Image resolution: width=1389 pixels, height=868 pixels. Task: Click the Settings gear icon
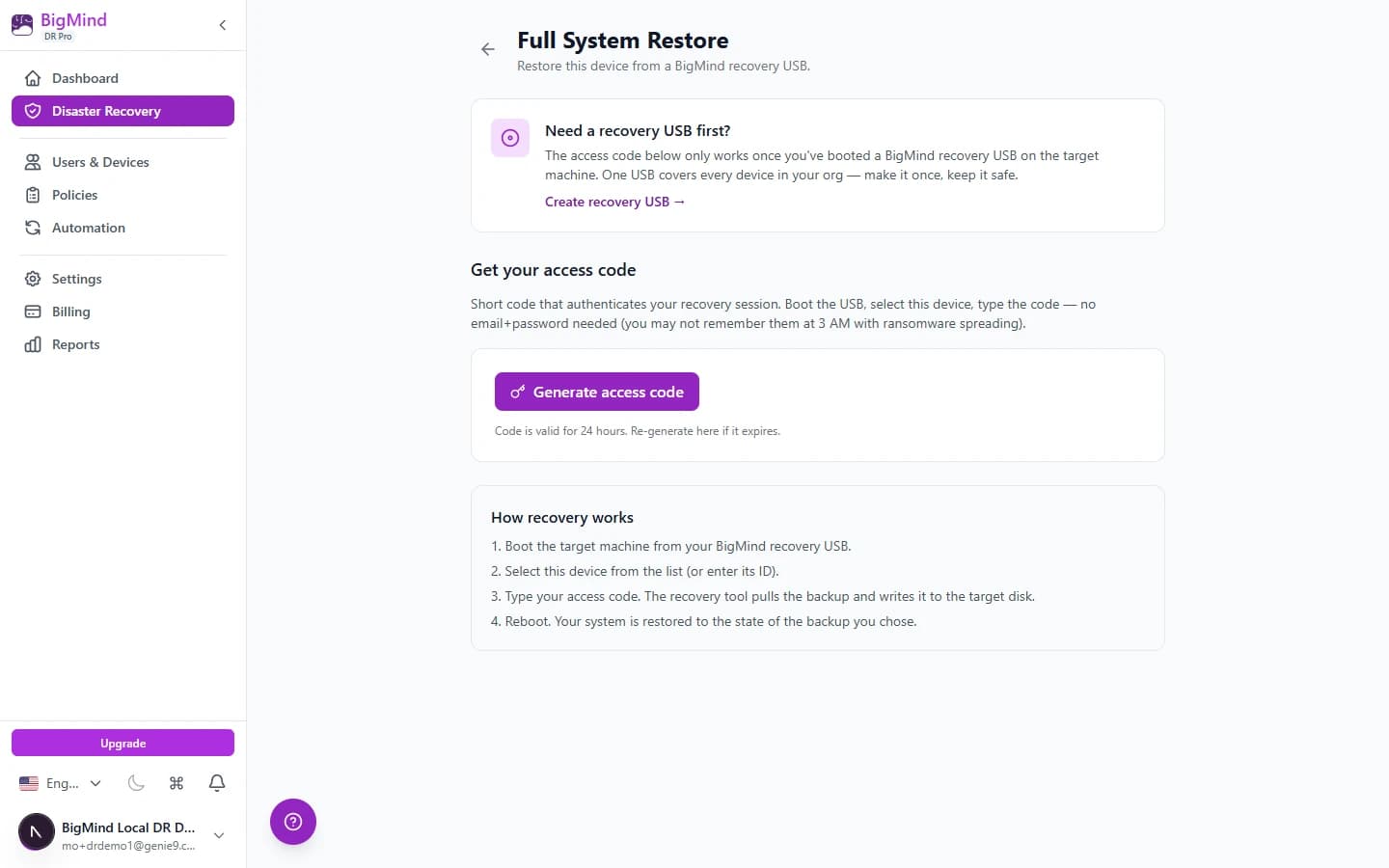33,279
